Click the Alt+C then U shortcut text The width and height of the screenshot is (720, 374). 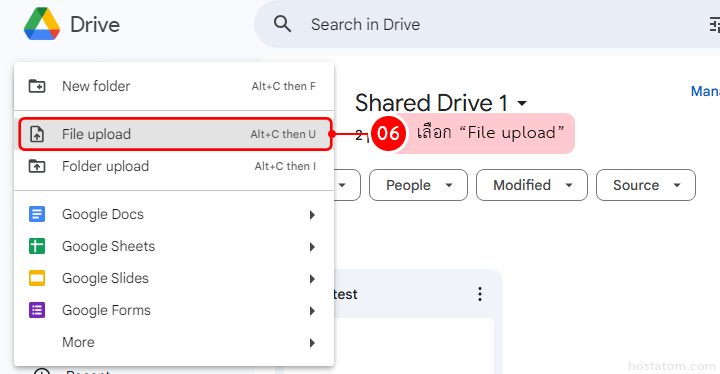[283, 134]
